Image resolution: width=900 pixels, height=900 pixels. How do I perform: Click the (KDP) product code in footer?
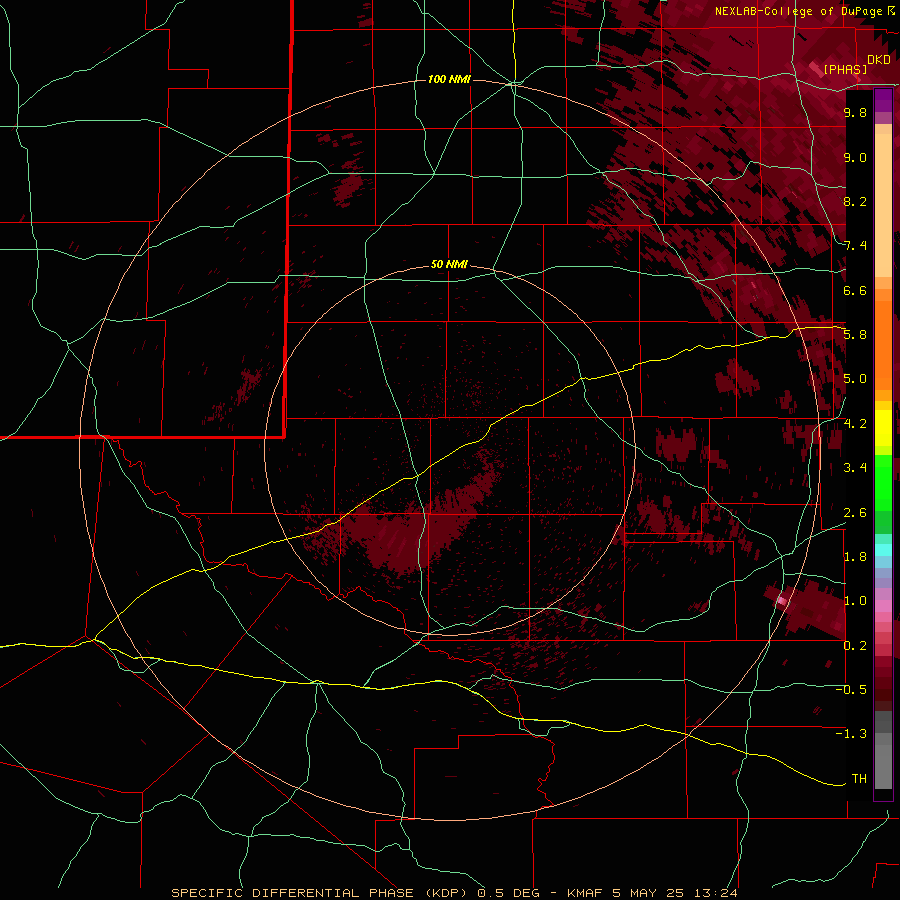[444, 893]
